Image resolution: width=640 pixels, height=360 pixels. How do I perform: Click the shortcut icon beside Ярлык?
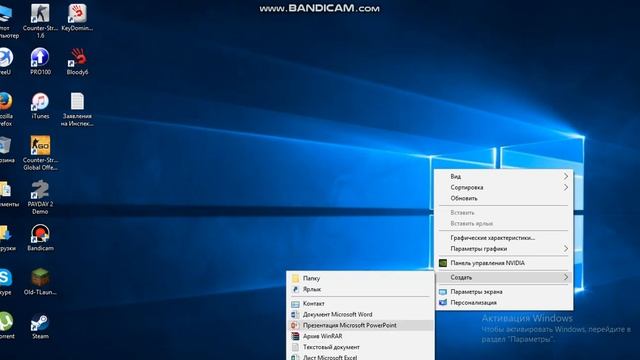(295, 289)
